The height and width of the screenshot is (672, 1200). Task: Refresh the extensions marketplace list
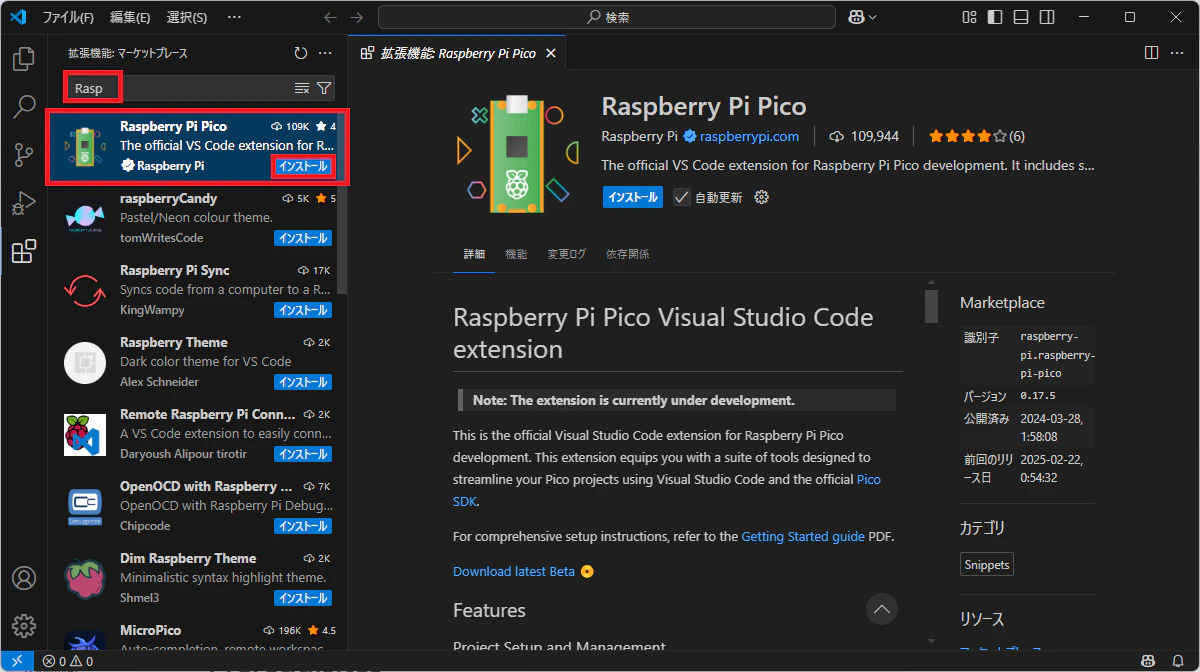click(301, 53)
